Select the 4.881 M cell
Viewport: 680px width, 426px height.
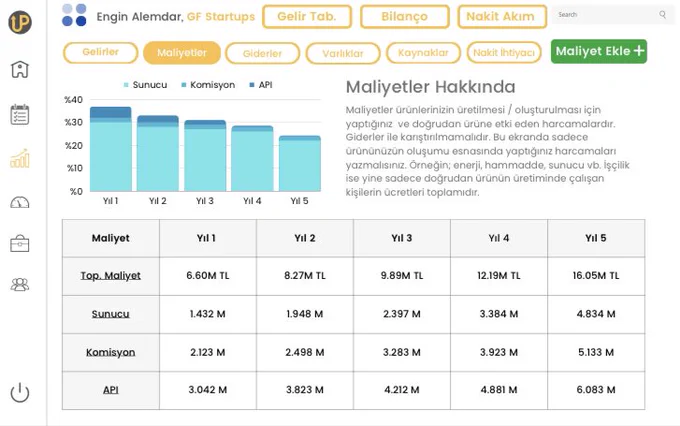click(499, 390)
